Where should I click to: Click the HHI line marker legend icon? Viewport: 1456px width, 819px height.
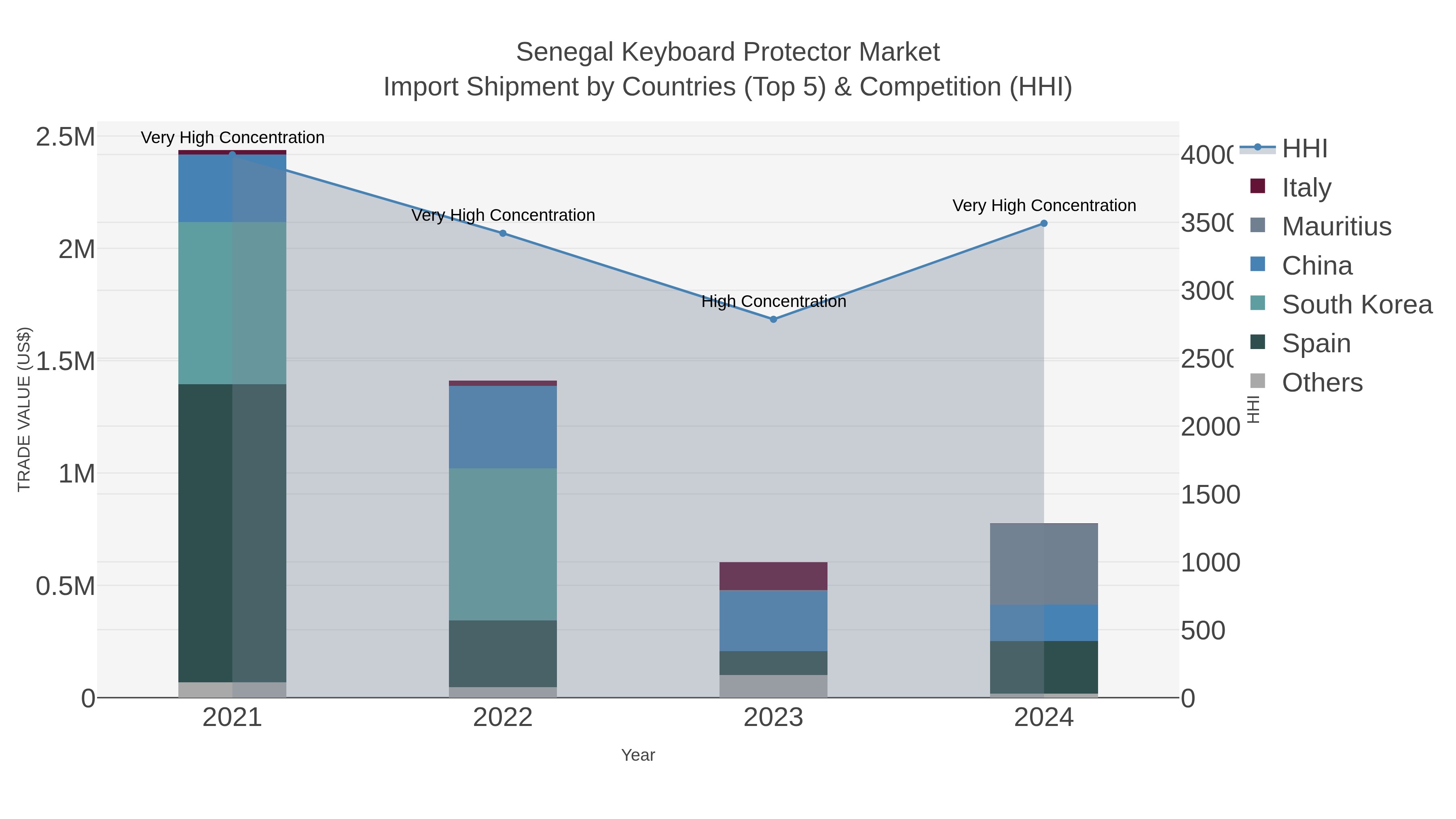1257,148
